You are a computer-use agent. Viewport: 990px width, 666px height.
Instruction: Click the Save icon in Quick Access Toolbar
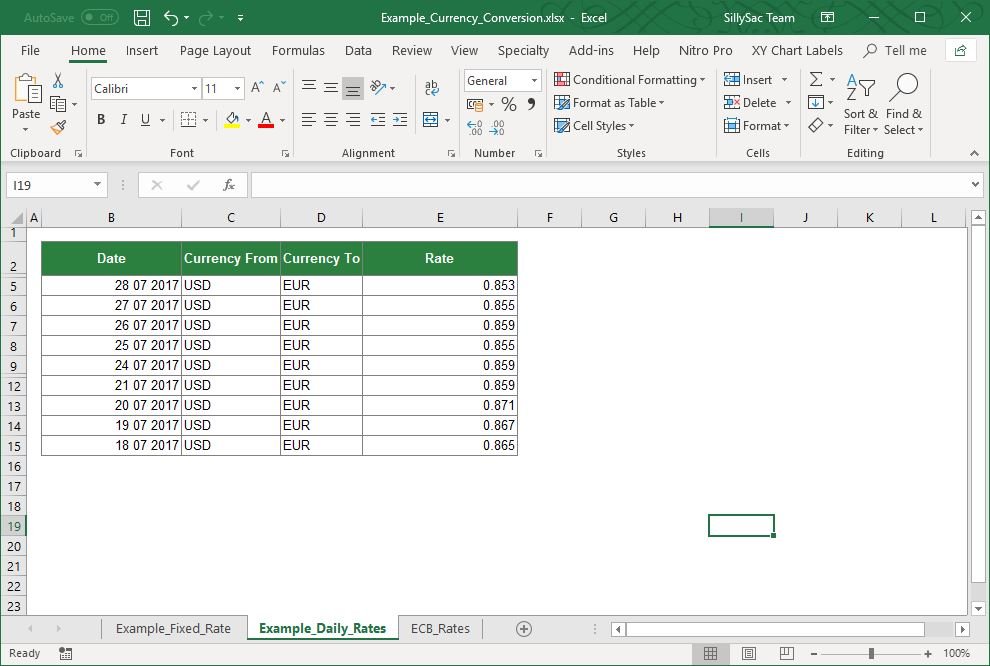[141, 17]
